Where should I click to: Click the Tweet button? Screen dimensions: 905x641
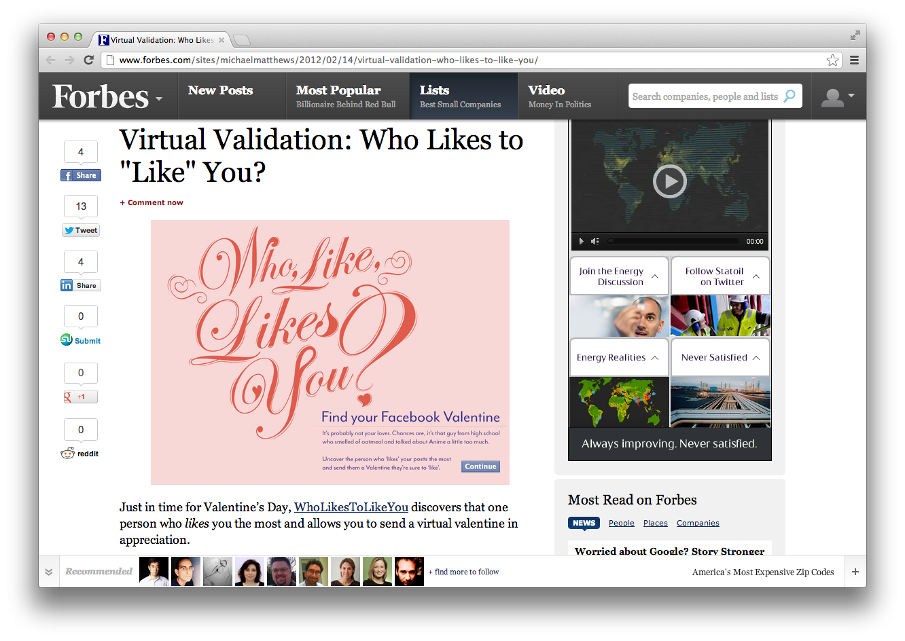81,230
